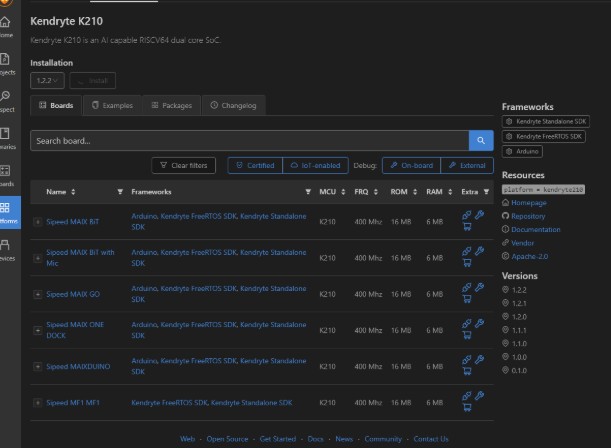Click the wrench icon for Sipeed MAIX GO
This screenshot has width=611, height=448.
click(480, 287)
